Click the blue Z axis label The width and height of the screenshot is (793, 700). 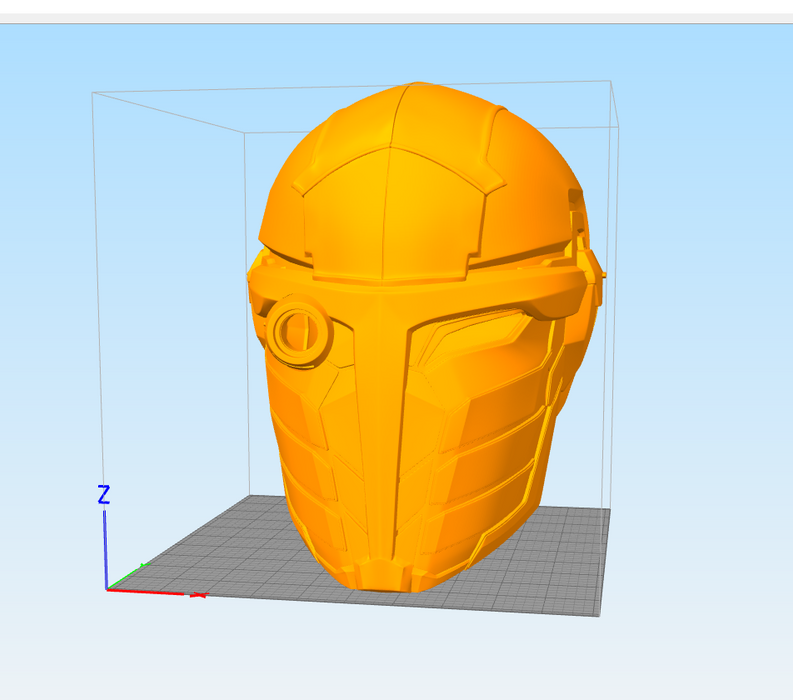tap(103, 494)
